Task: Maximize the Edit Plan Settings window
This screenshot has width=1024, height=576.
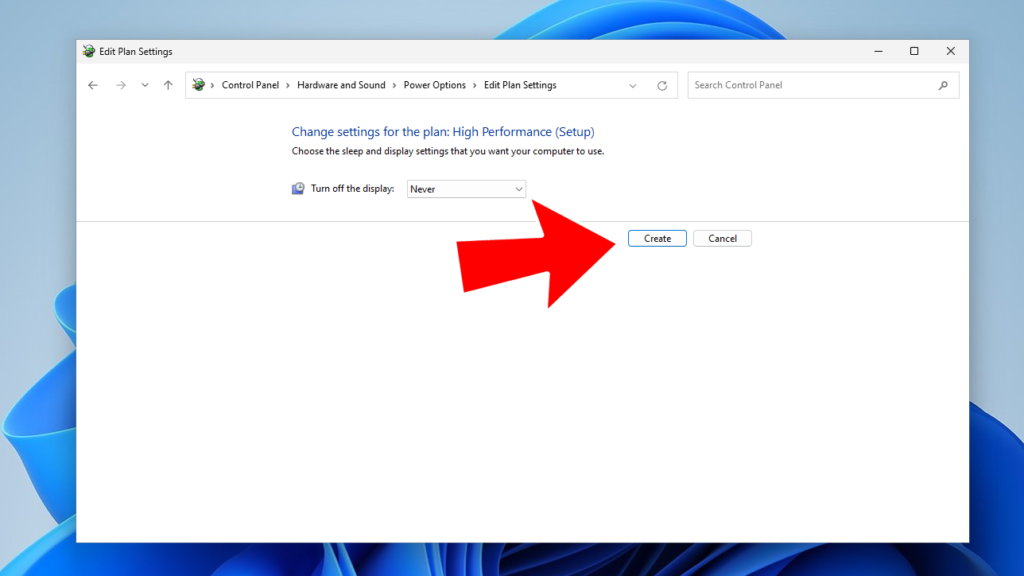Action: (914, 51)
